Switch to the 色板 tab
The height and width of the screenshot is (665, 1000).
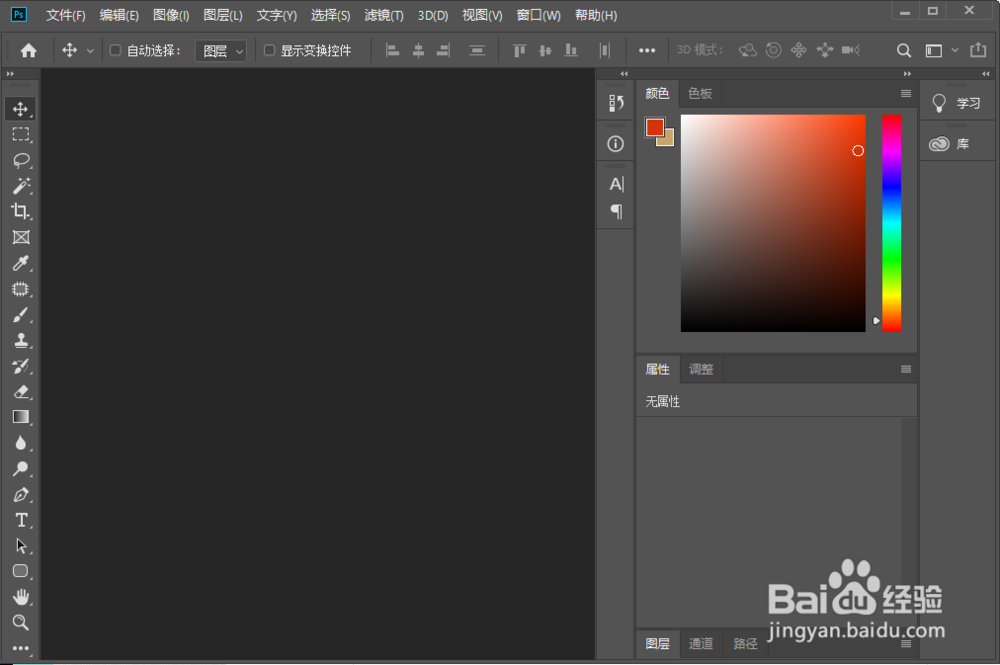pos(700,94)
